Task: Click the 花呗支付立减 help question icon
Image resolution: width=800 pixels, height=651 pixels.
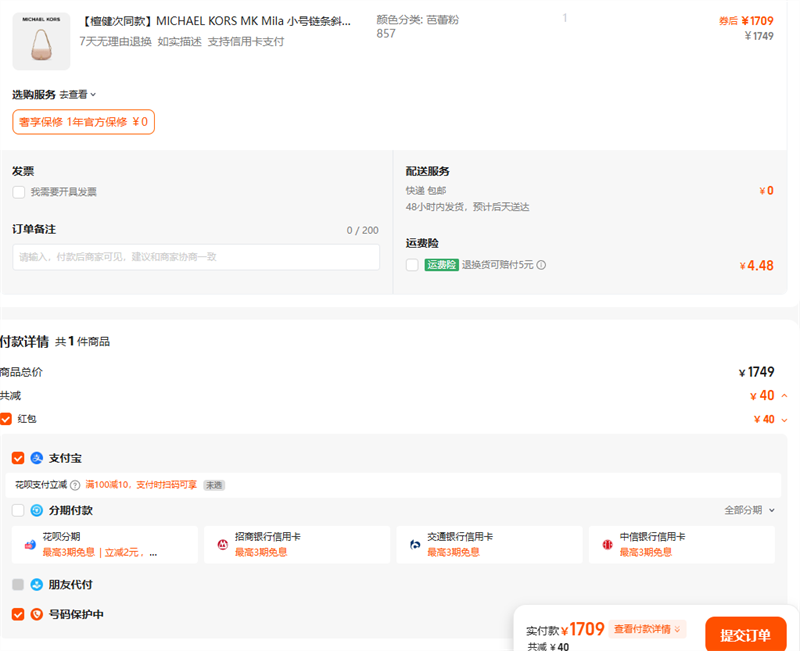Action: 75,485
